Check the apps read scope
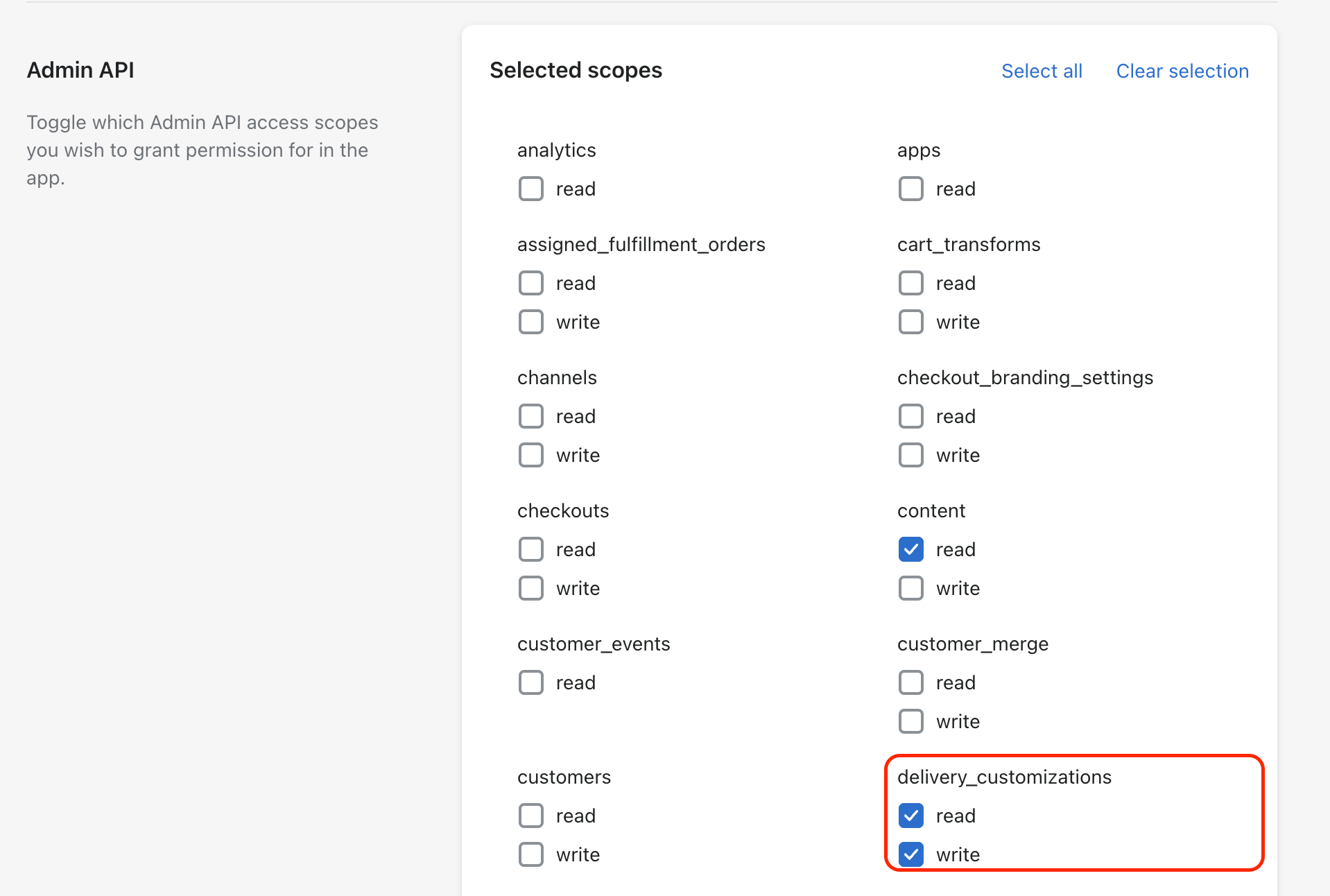This screenshot has height=896, width=1330. tap(911, 189)
